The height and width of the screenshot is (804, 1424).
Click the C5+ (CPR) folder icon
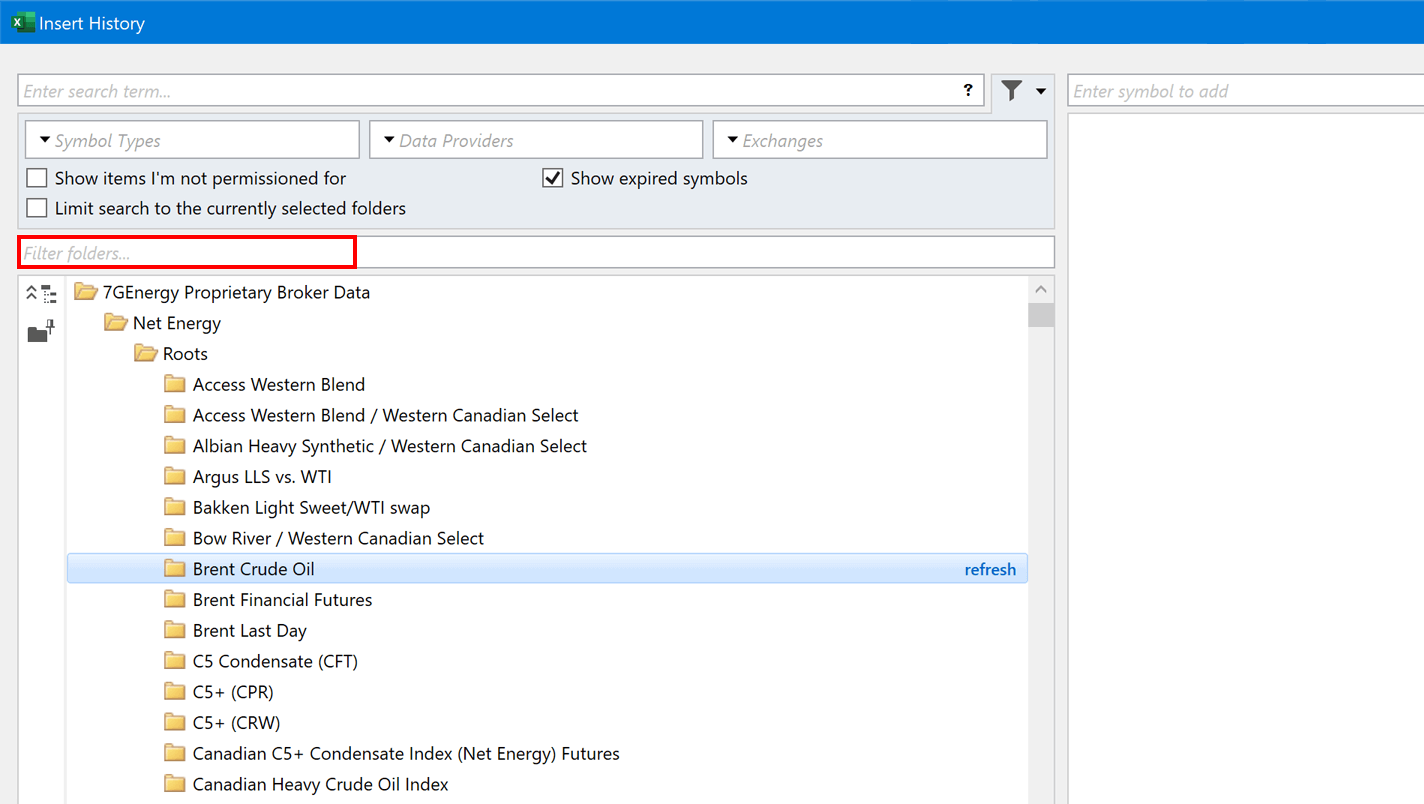click(175, 692)
